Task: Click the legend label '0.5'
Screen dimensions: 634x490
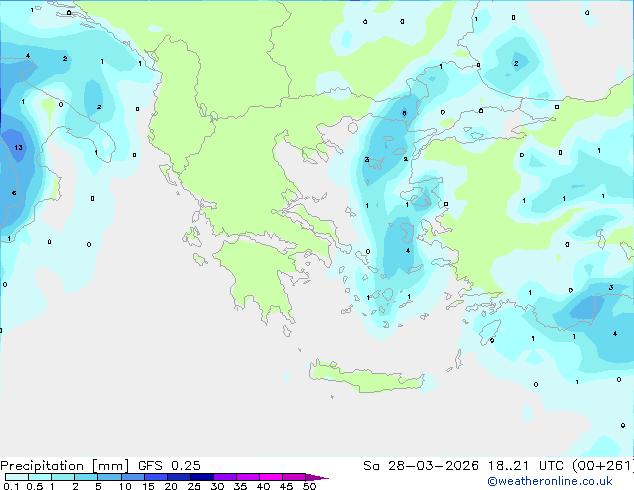Action: [x=35, y=486]
